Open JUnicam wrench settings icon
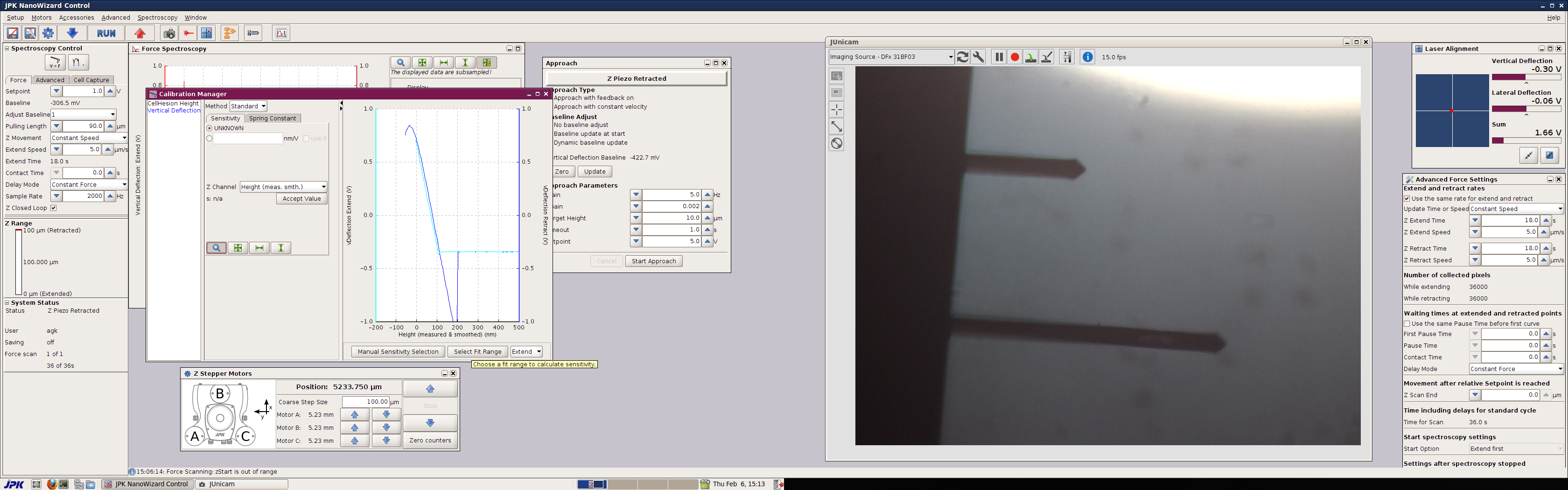 (x=978, y=57)
